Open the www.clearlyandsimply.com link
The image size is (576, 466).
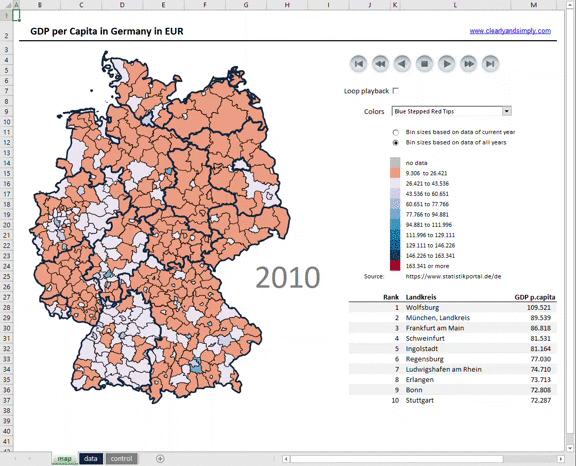tap(510, 31)
